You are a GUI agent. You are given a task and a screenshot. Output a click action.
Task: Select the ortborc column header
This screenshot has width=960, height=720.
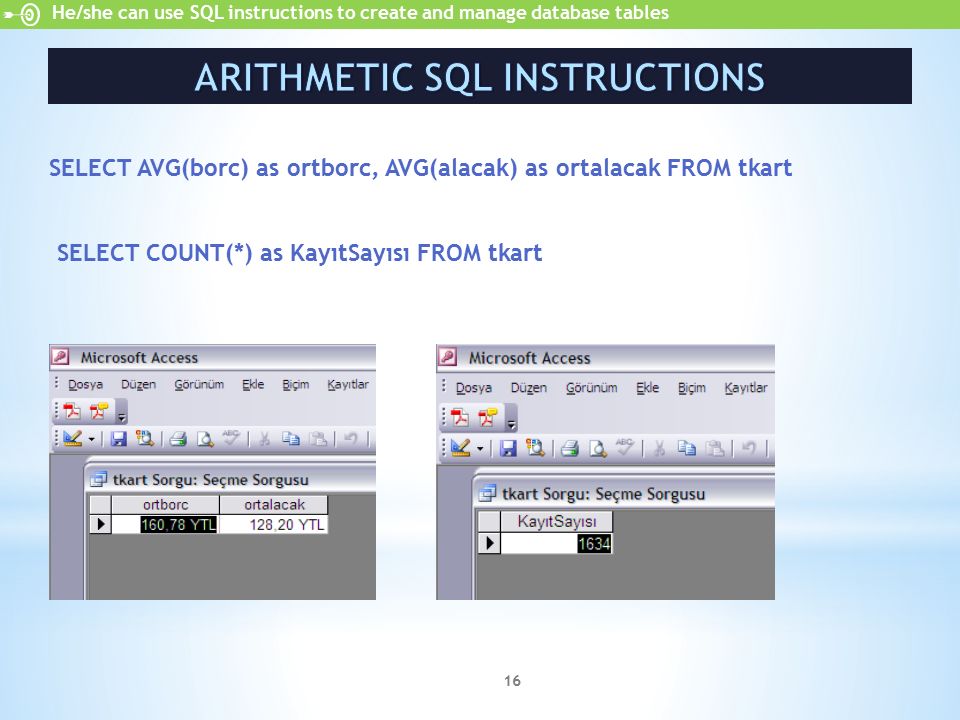[165, 504]
